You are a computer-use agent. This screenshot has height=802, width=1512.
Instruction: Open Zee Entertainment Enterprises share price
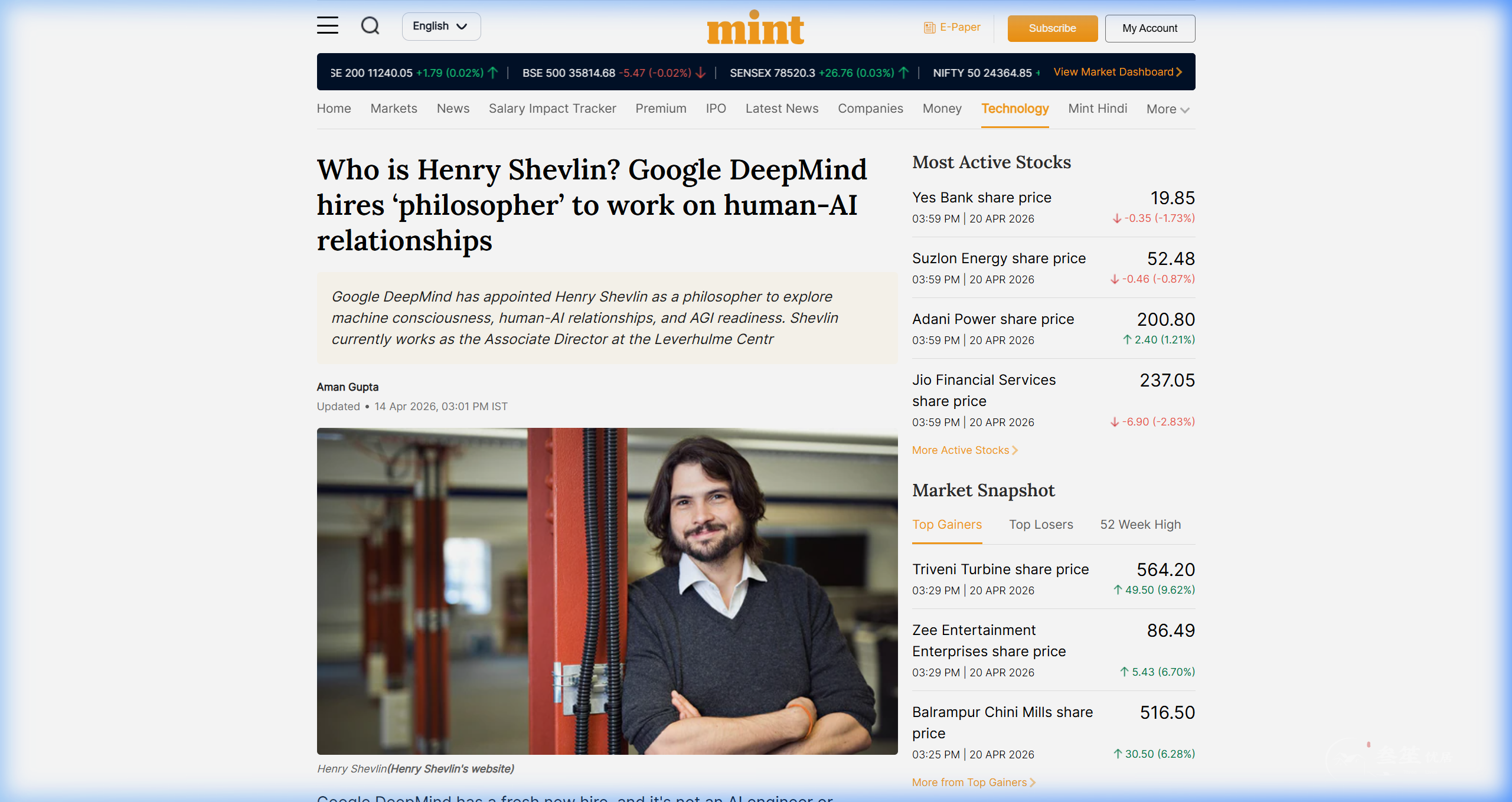[x=988, y=641]
